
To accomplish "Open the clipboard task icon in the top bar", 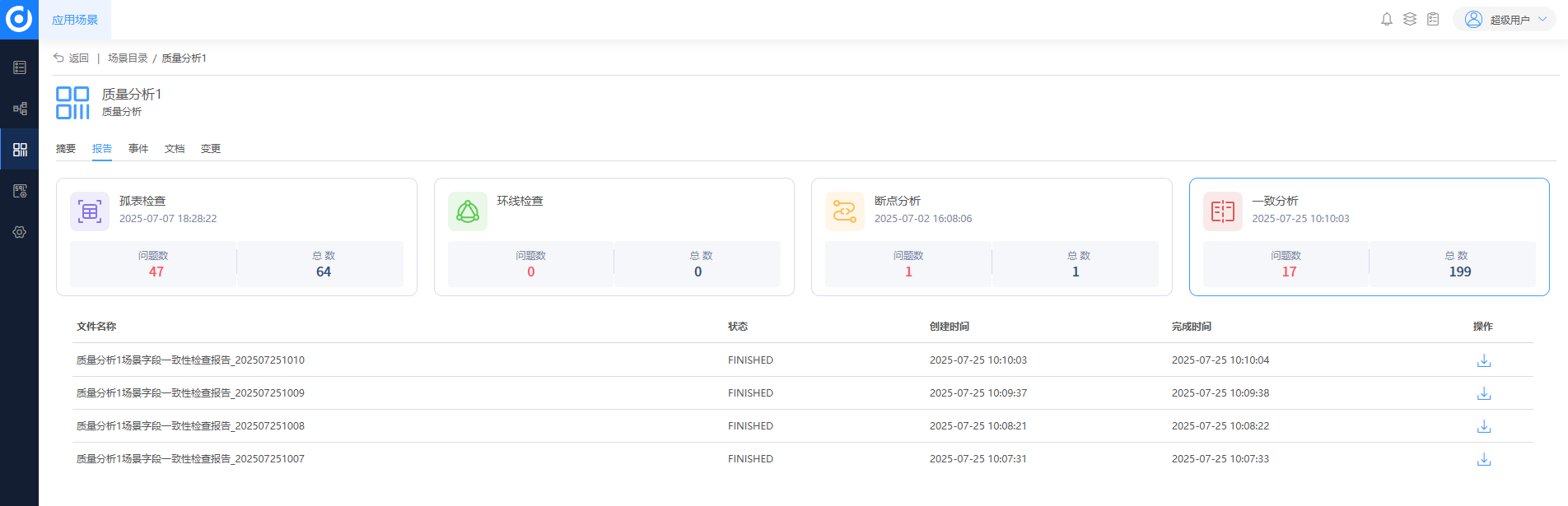I will coord(1433,19).
